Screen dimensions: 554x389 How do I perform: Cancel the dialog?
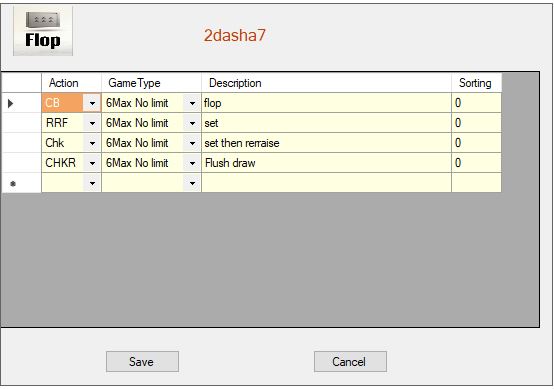click(x=350, y=361)
